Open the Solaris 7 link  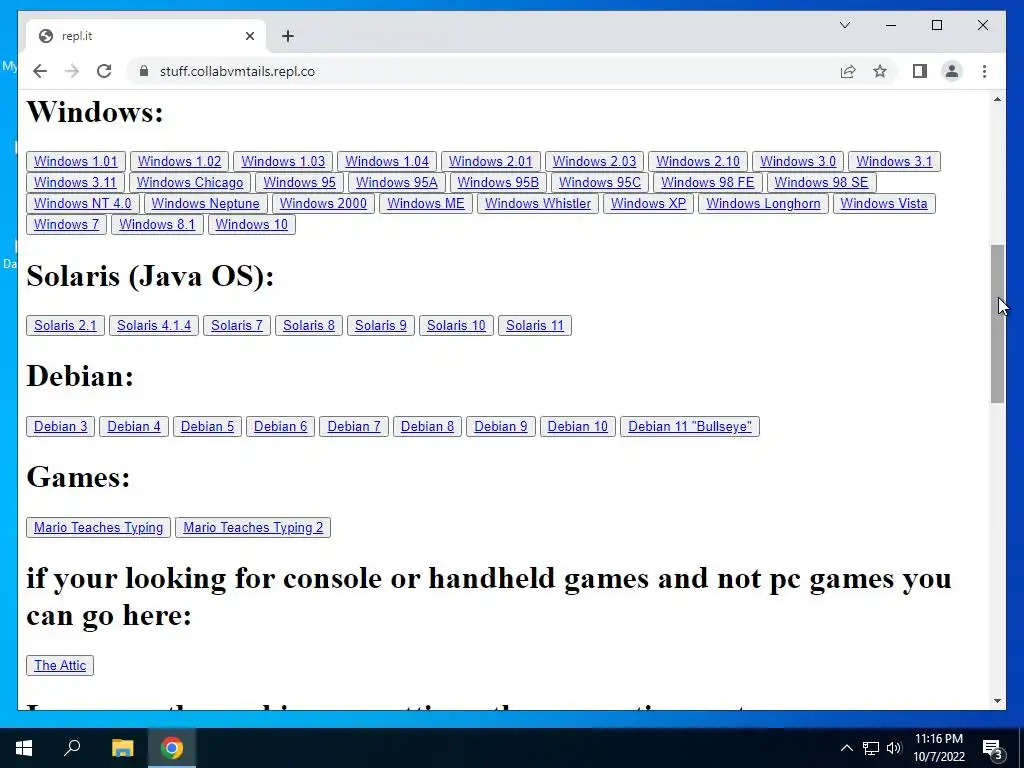pyautogui.click(x=237, y=325)
